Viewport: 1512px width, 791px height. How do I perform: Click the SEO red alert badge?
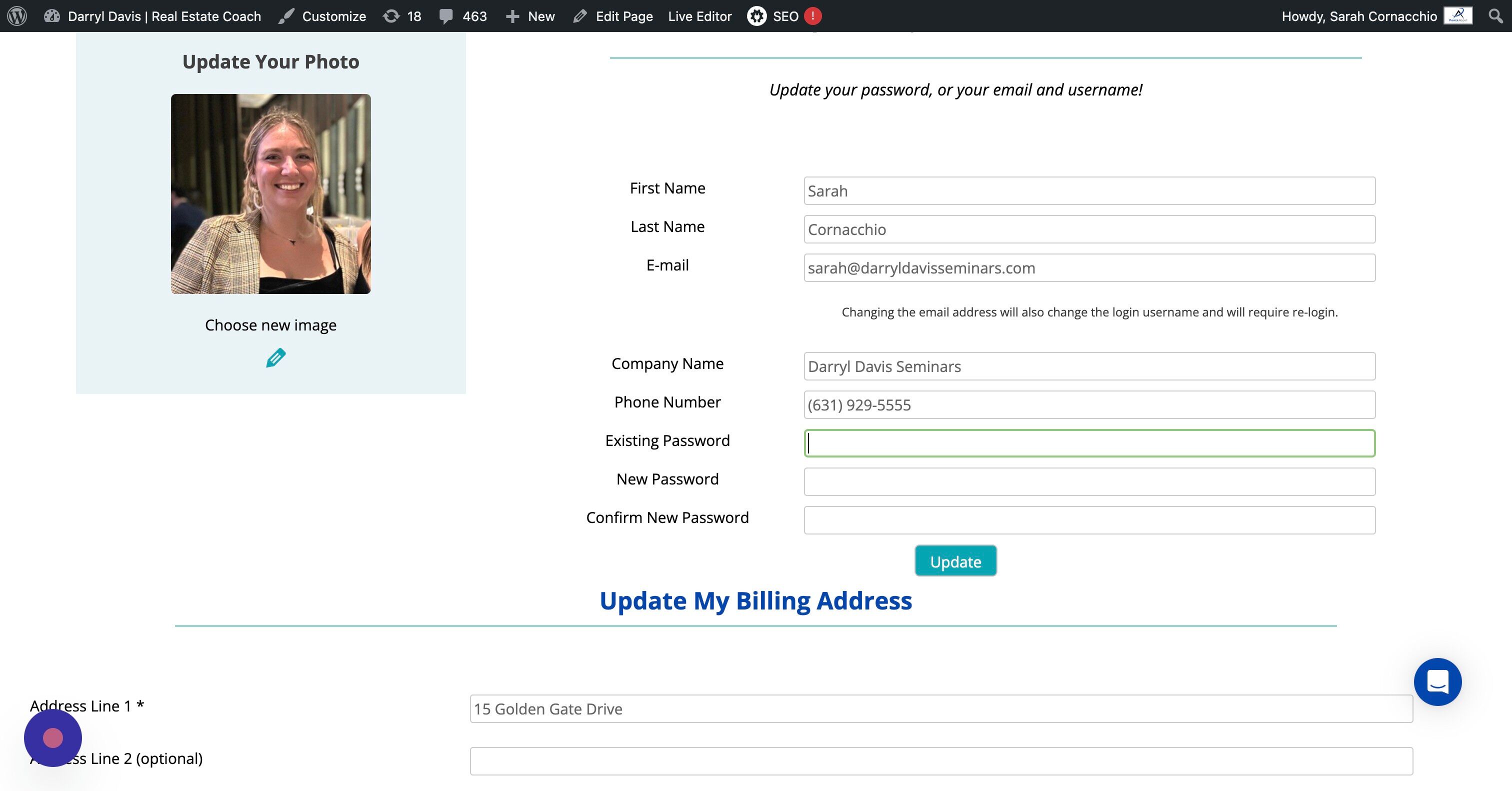(x=812, y=16)
